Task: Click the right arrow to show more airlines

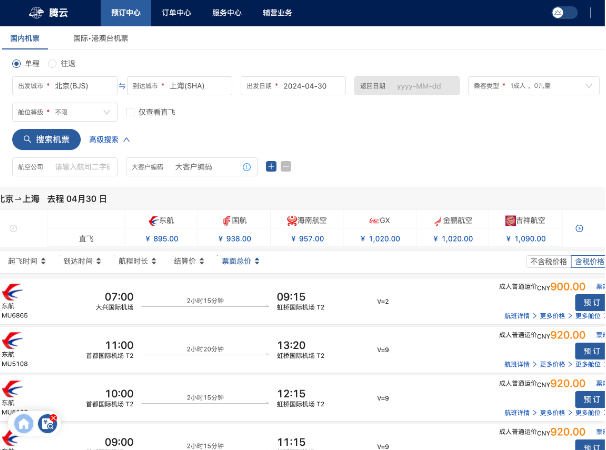Action: coord(579,229)
